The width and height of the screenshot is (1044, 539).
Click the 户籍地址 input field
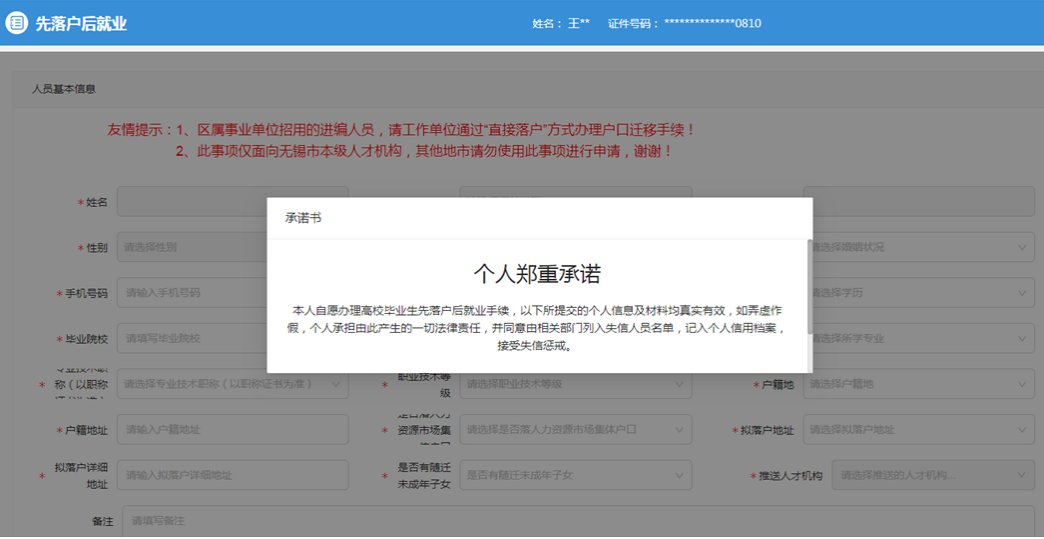(x=232, y=430)
